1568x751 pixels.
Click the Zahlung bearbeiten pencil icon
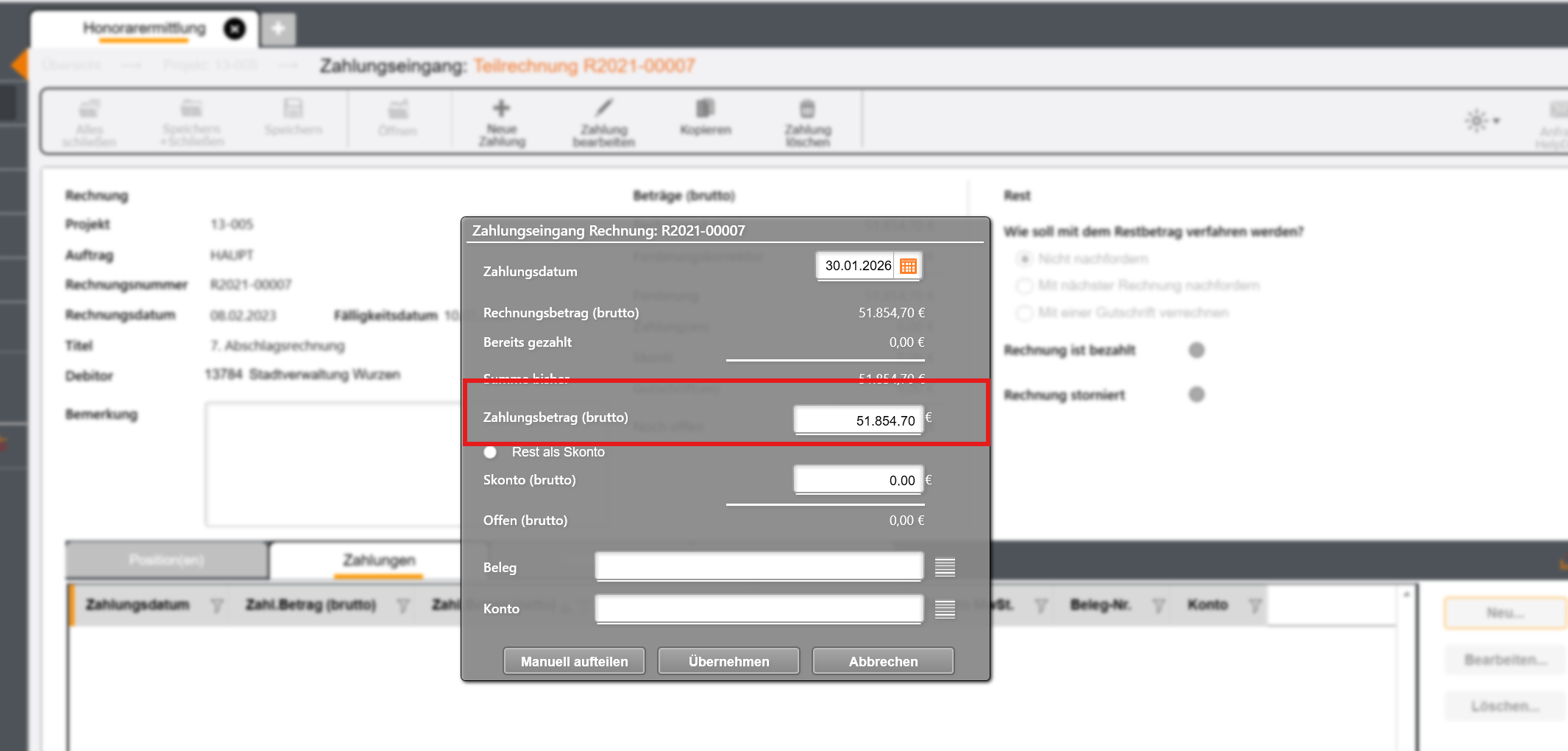pos(604,109)
